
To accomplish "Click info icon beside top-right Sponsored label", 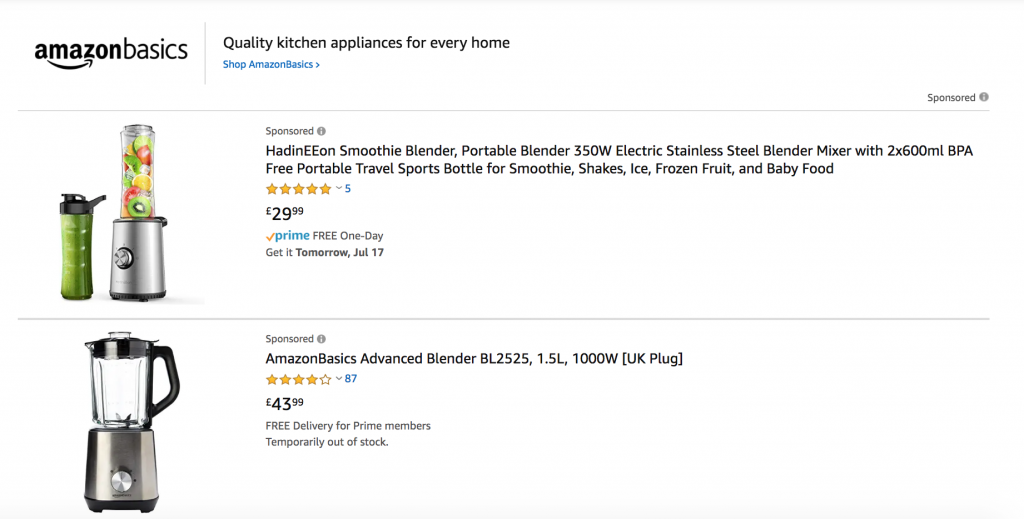I will (984, 97).
